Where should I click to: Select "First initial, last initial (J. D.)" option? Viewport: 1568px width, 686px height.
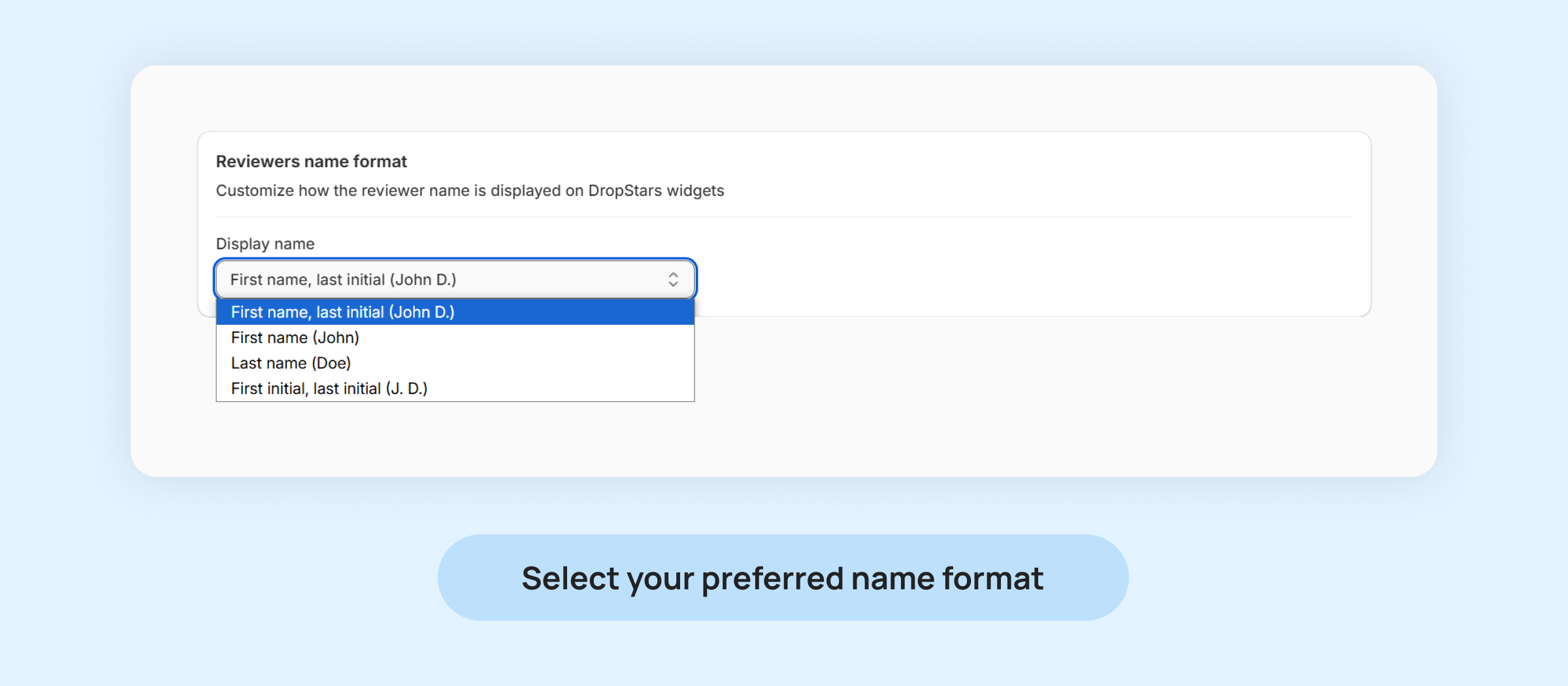[329, 389]
